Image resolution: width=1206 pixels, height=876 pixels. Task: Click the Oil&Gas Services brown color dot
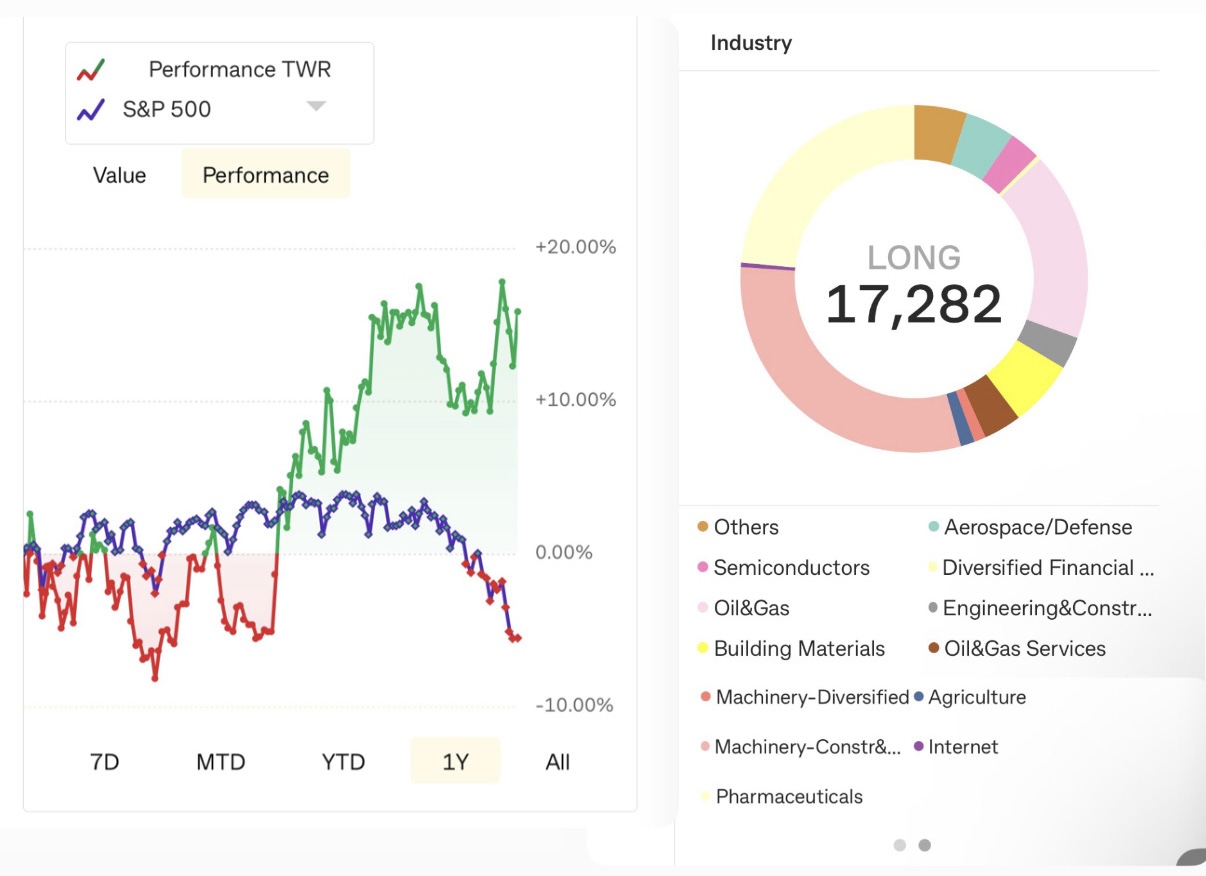pos(934,649)
